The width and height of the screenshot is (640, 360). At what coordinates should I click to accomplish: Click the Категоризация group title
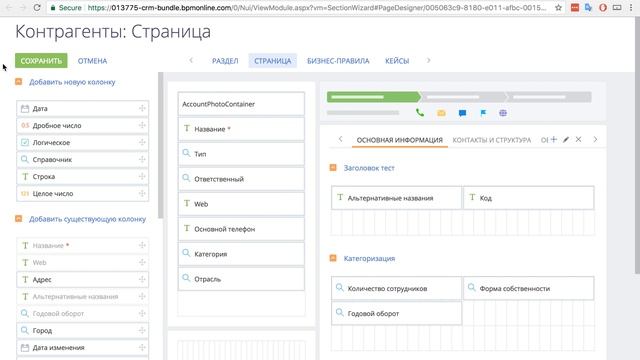369,258
